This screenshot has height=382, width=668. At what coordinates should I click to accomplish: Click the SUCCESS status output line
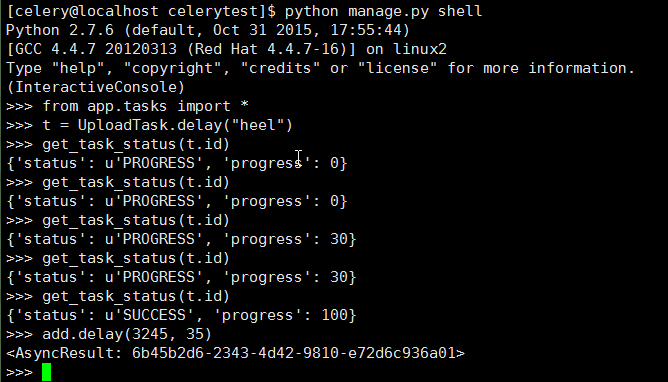pyautogui.click(x=181, y=315)
